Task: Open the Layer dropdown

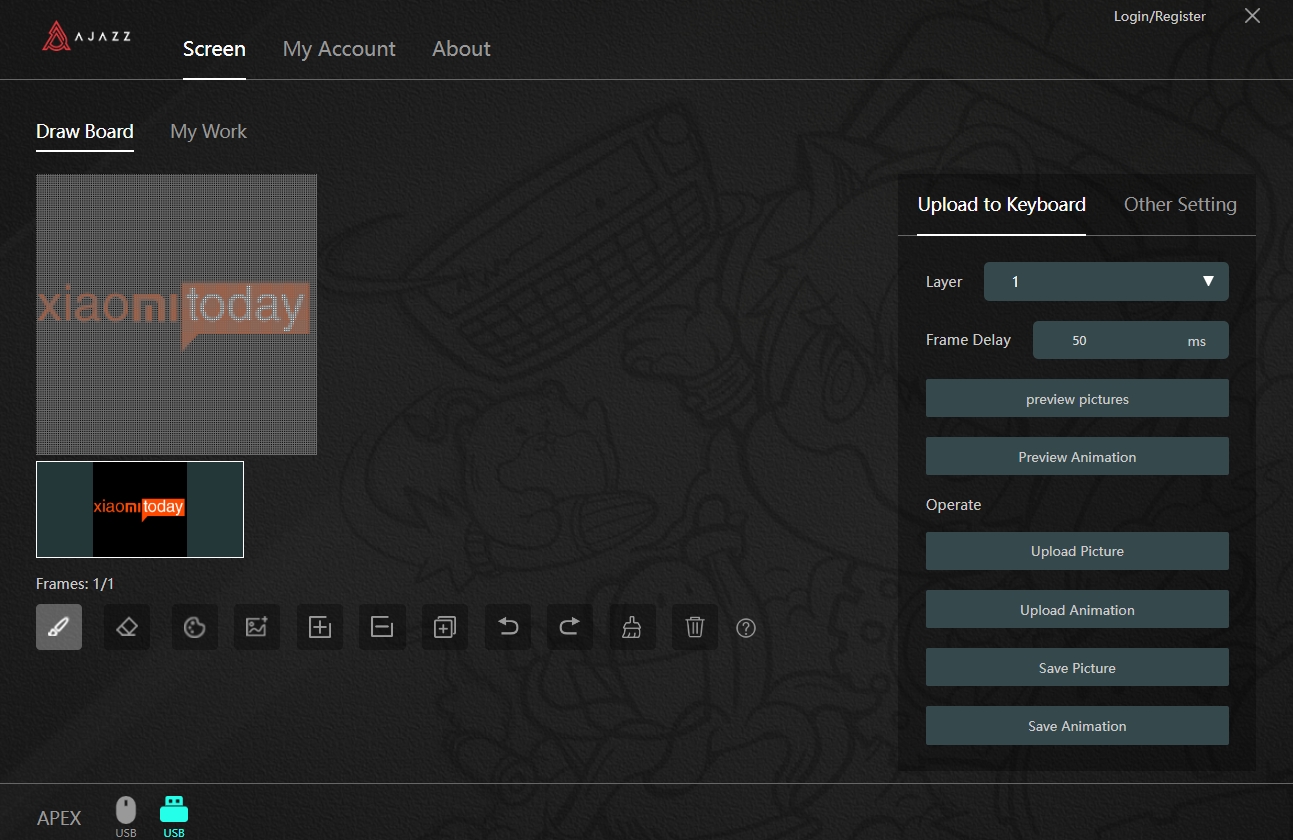Action: coord(1106,282)
